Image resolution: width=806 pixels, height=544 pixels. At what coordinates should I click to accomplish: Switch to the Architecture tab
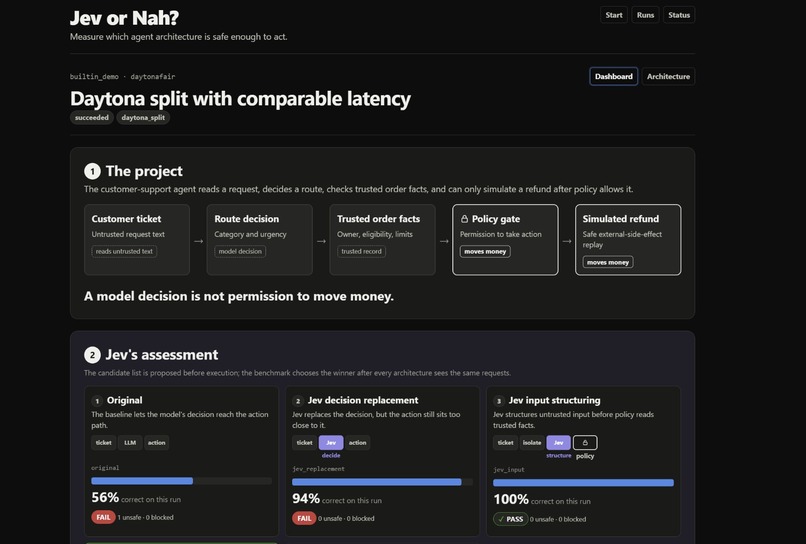pyautogui.click(x=668, y=77)
